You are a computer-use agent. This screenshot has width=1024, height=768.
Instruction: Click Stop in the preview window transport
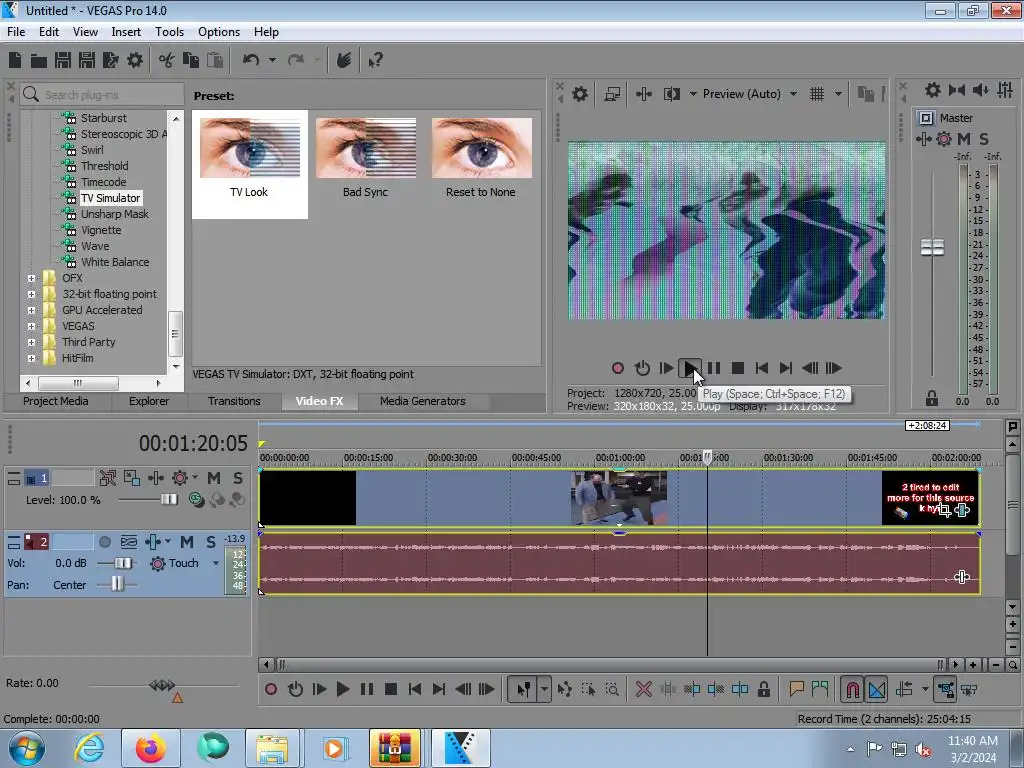pos(738,368)
